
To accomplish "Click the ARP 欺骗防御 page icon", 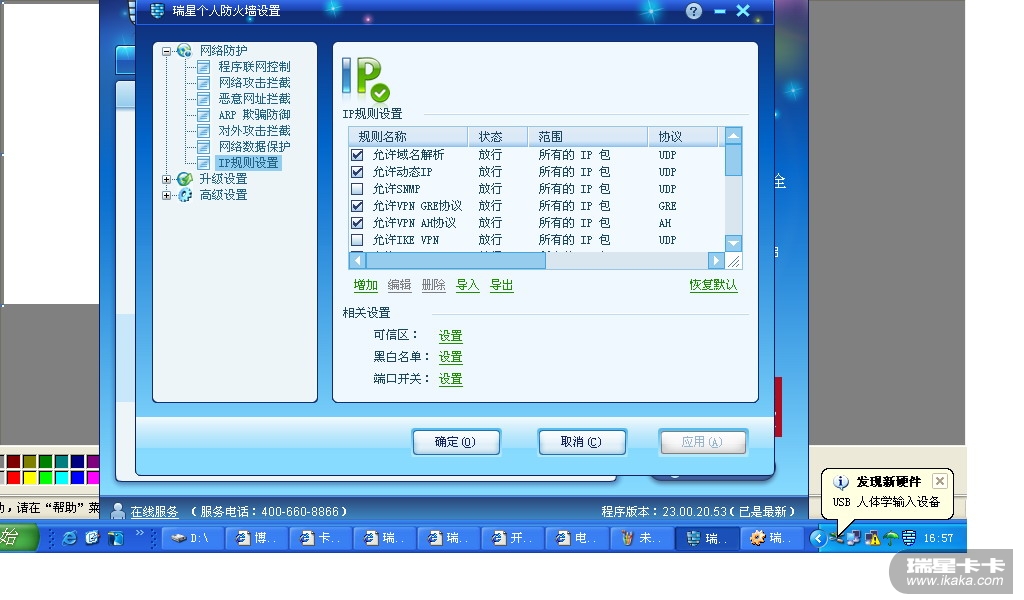I will [204, 115].
